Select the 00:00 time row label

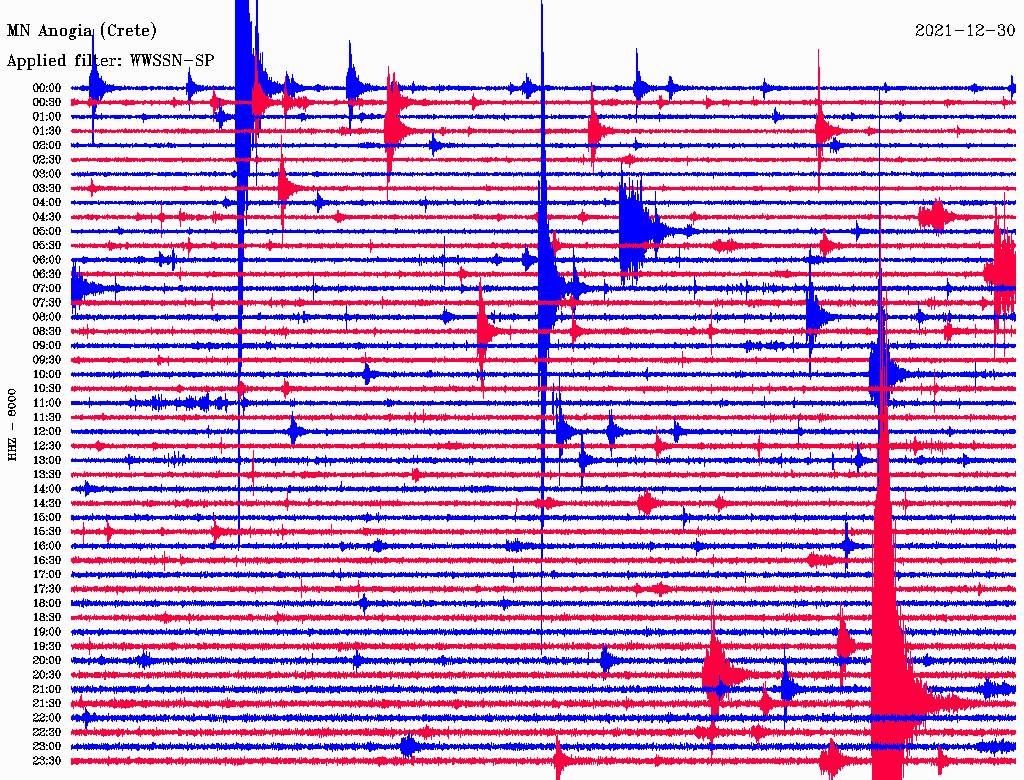(47, 88)
